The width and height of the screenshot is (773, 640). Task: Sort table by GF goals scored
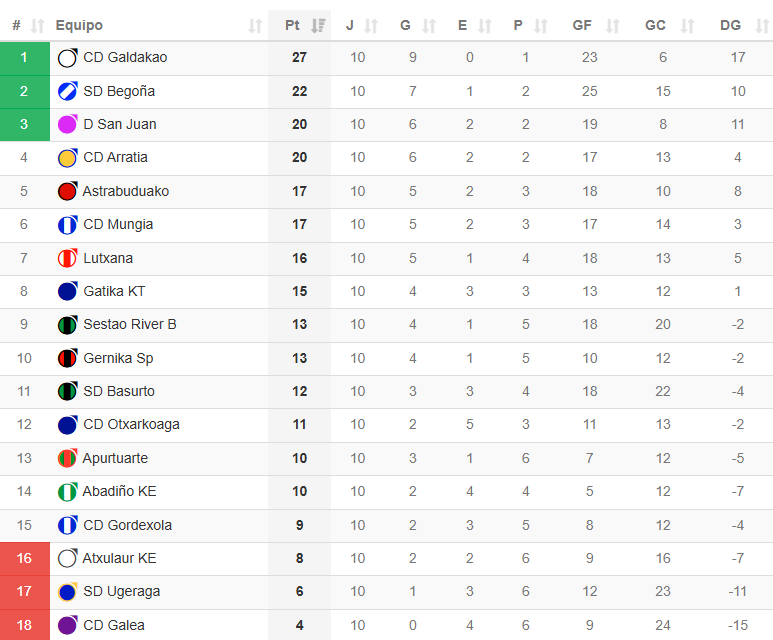(613, 26)
